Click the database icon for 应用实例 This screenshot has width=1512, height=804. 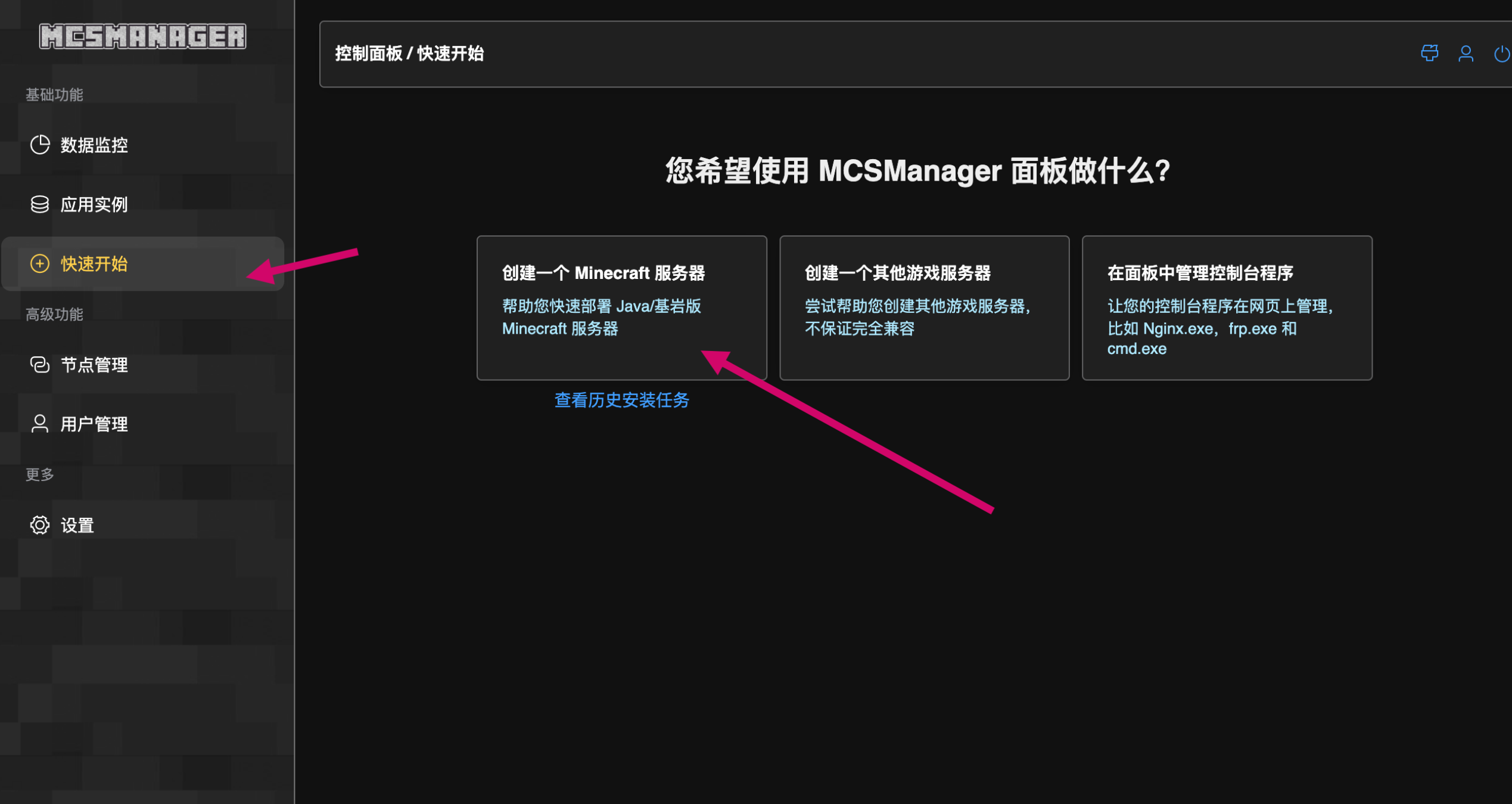coord(40,204)
